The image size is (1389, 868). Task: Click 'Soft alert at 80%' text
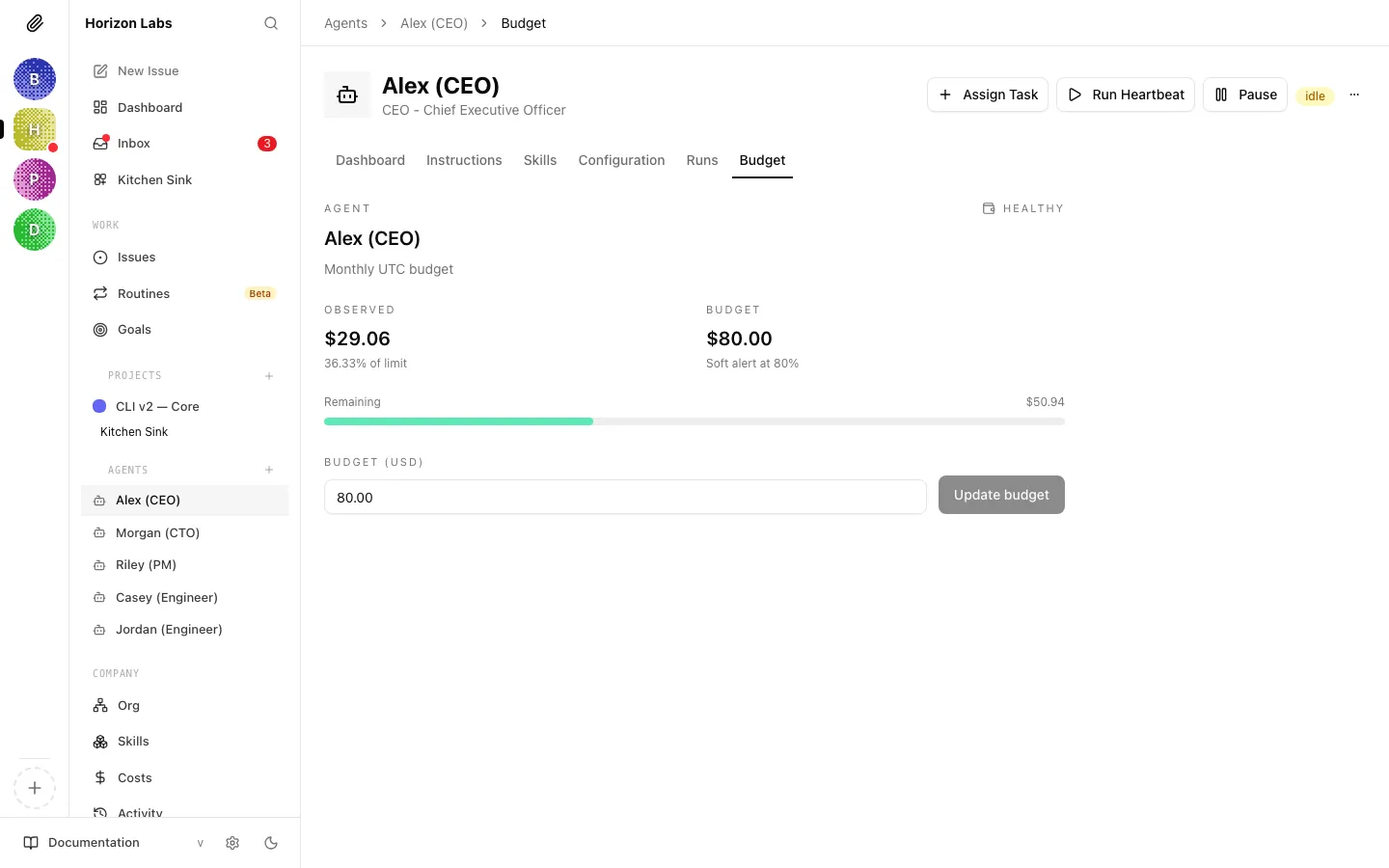click(752, 364)
